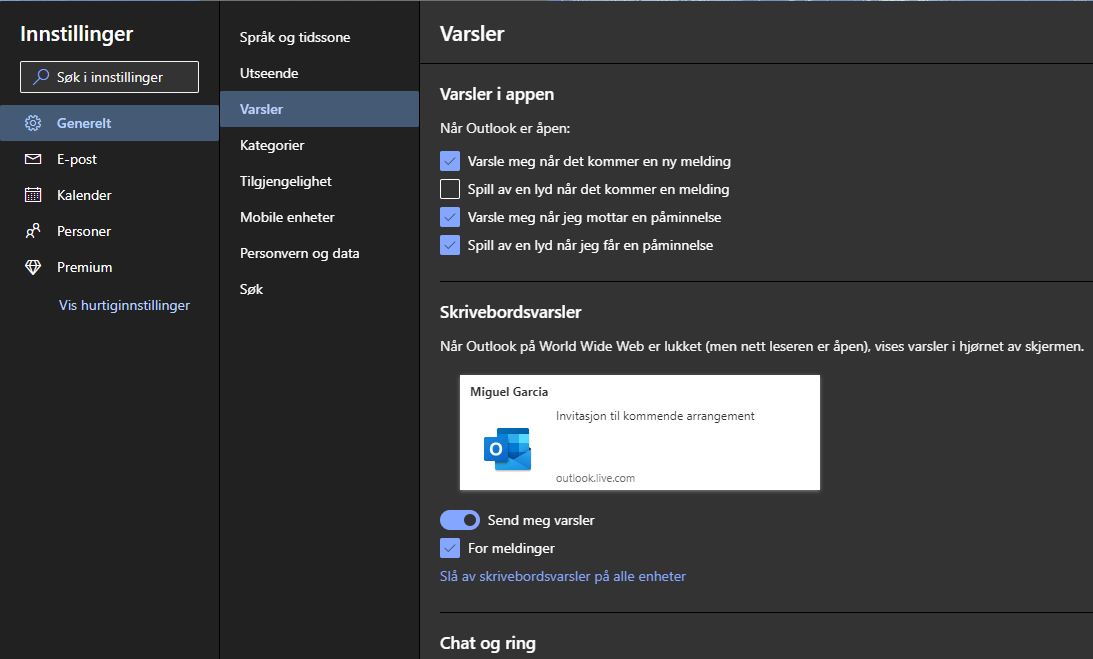1093x659 pixels.
Task: Open the 'Språk og tidssone' settings
Action: coord(295,37)
